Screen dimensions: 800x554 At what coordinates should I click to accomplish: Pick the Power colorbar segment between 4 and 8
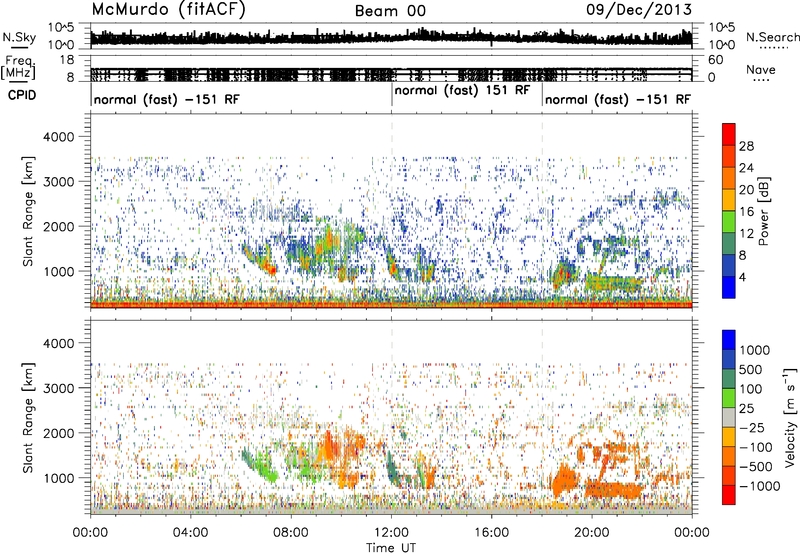729,266
